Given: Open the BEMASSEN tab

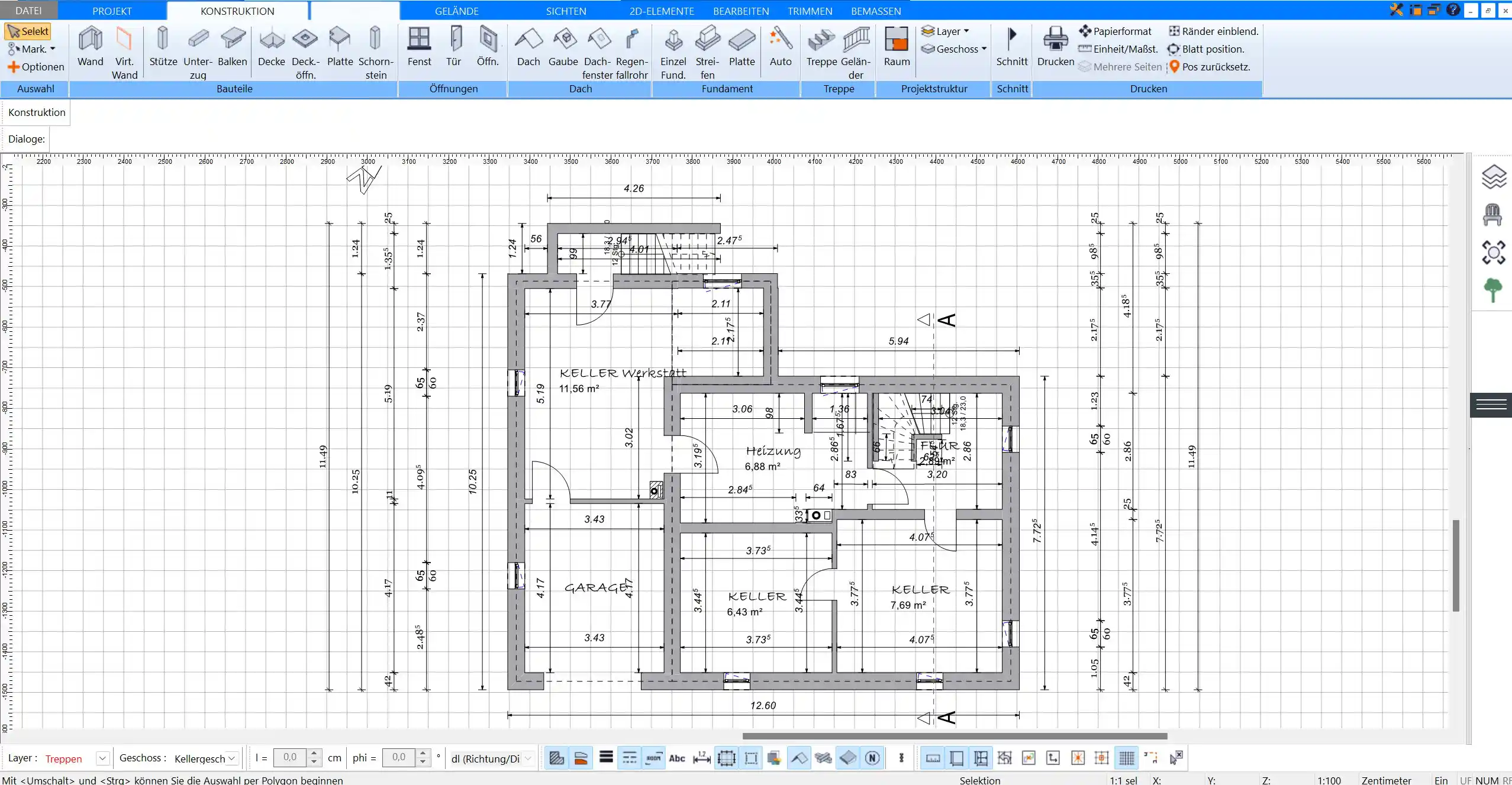Looking at the screenshot, I should click(x=876, y=11).
